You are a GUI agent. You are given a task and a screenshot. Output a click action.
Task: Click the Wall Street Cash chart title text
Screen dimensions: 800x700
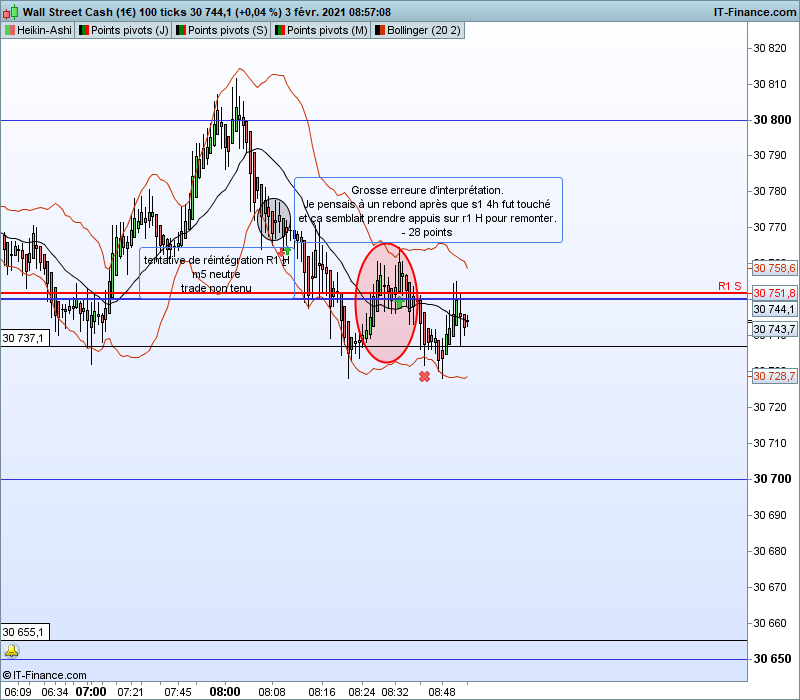click(207, 12)
